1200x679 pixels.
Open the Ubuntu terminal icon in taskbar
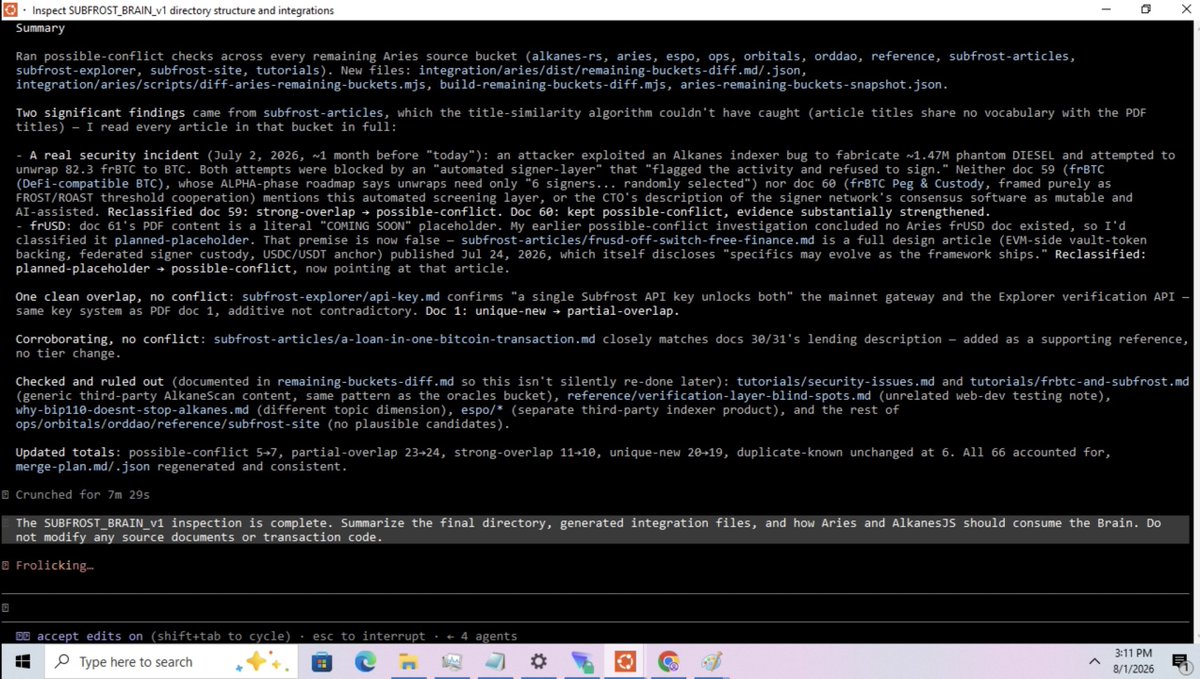point(625,661)
